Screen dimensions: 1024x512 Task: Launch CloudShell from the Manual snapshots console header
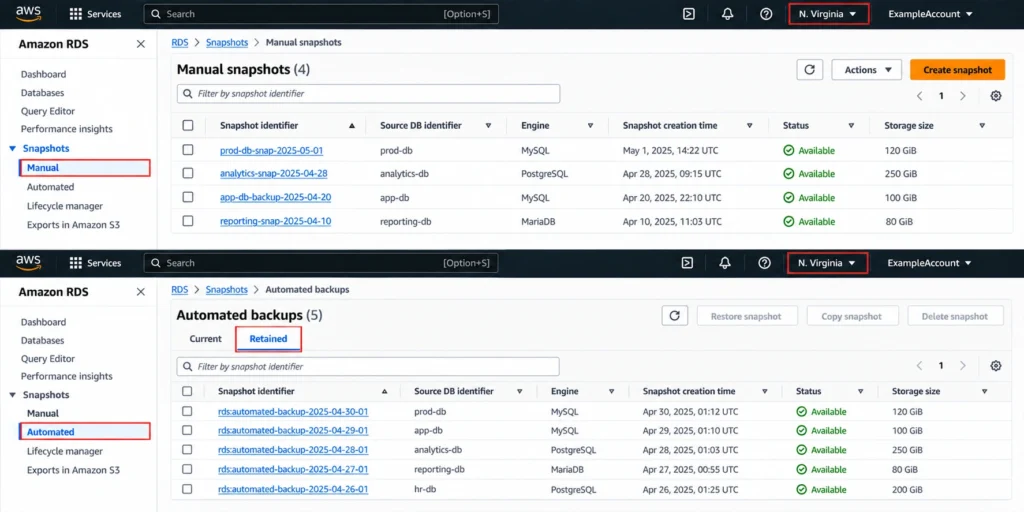688,14
